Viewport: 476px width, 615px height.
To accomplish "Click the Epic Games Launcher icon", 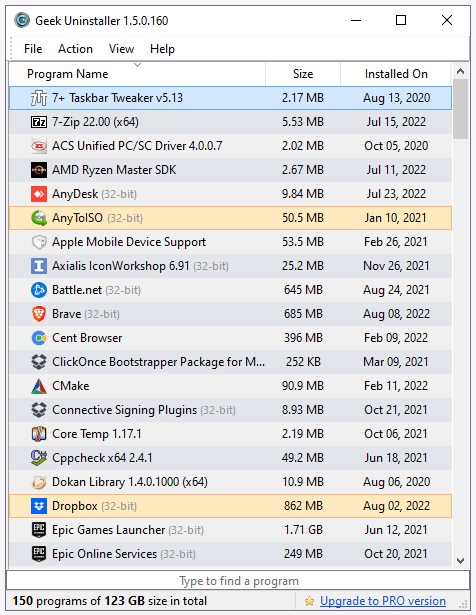I will pos(39,530).
